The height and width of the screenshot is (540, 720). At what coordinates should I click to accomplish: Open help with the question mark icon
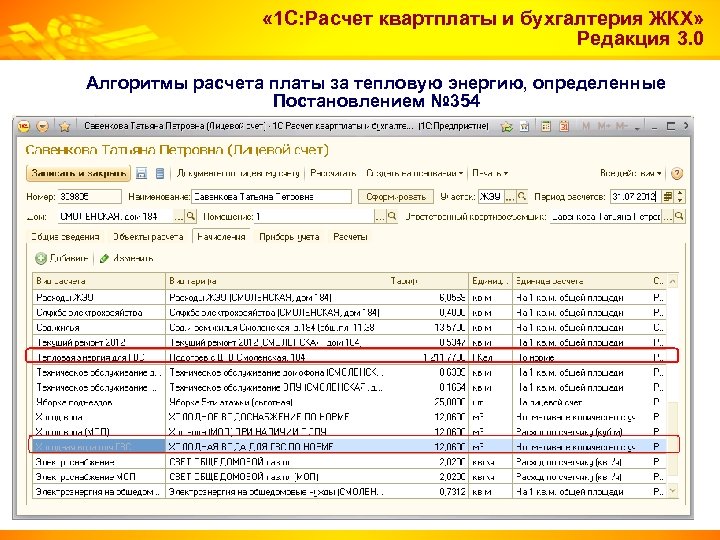pos(677,174)
